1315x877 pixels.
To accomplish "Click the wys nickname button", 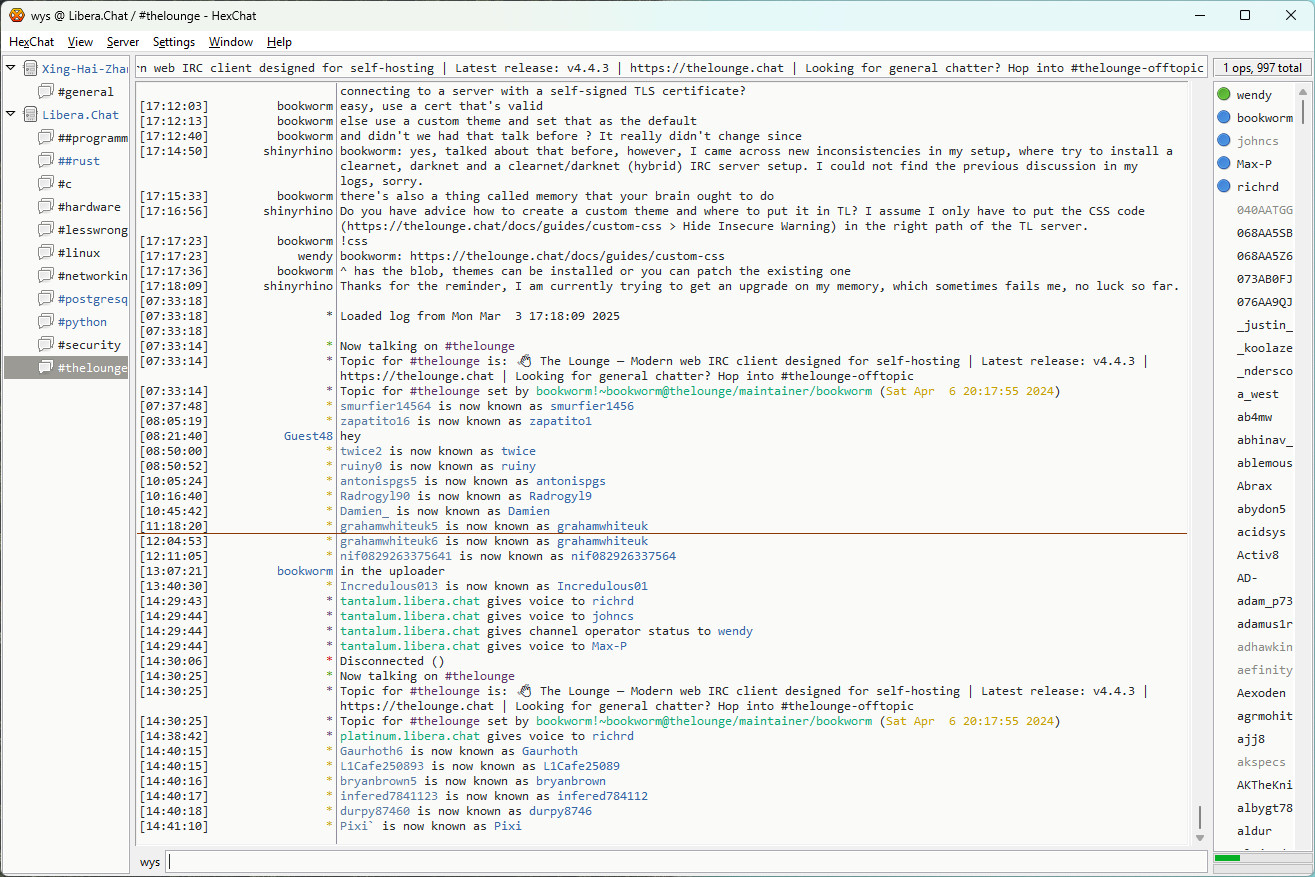I will click(x=150, y=861).
